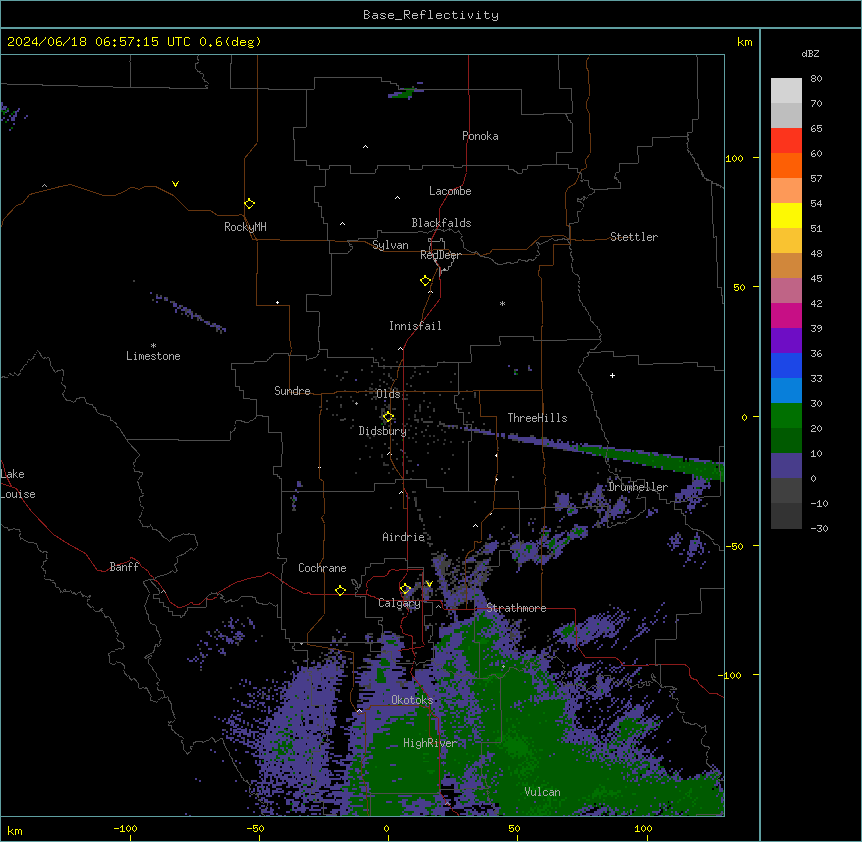Click the RedDeer city label

(440, 255)
